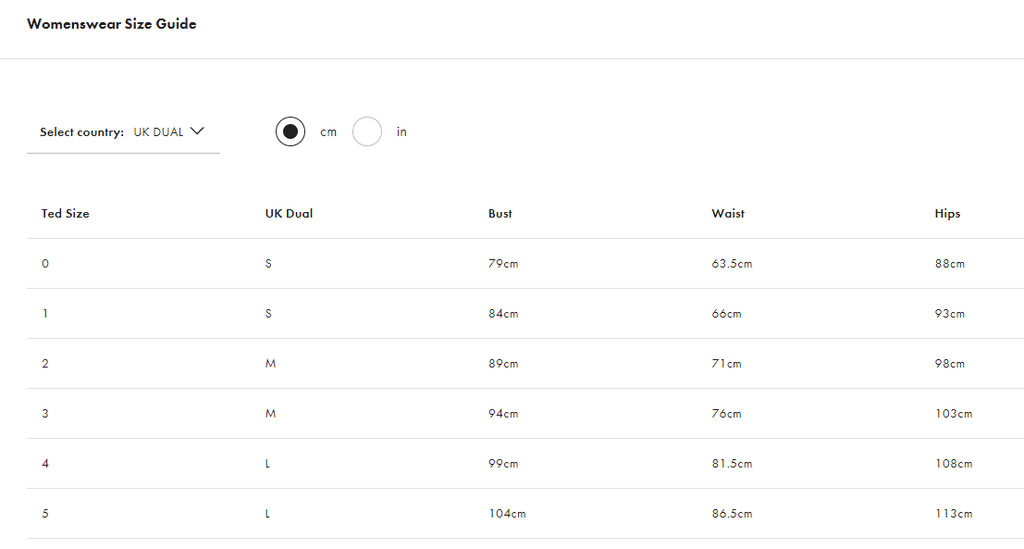Open the UK DUAL country dropdown
Image resolution: width=1024 pixels, height=549 pixels.
click(x=159, y=132)
